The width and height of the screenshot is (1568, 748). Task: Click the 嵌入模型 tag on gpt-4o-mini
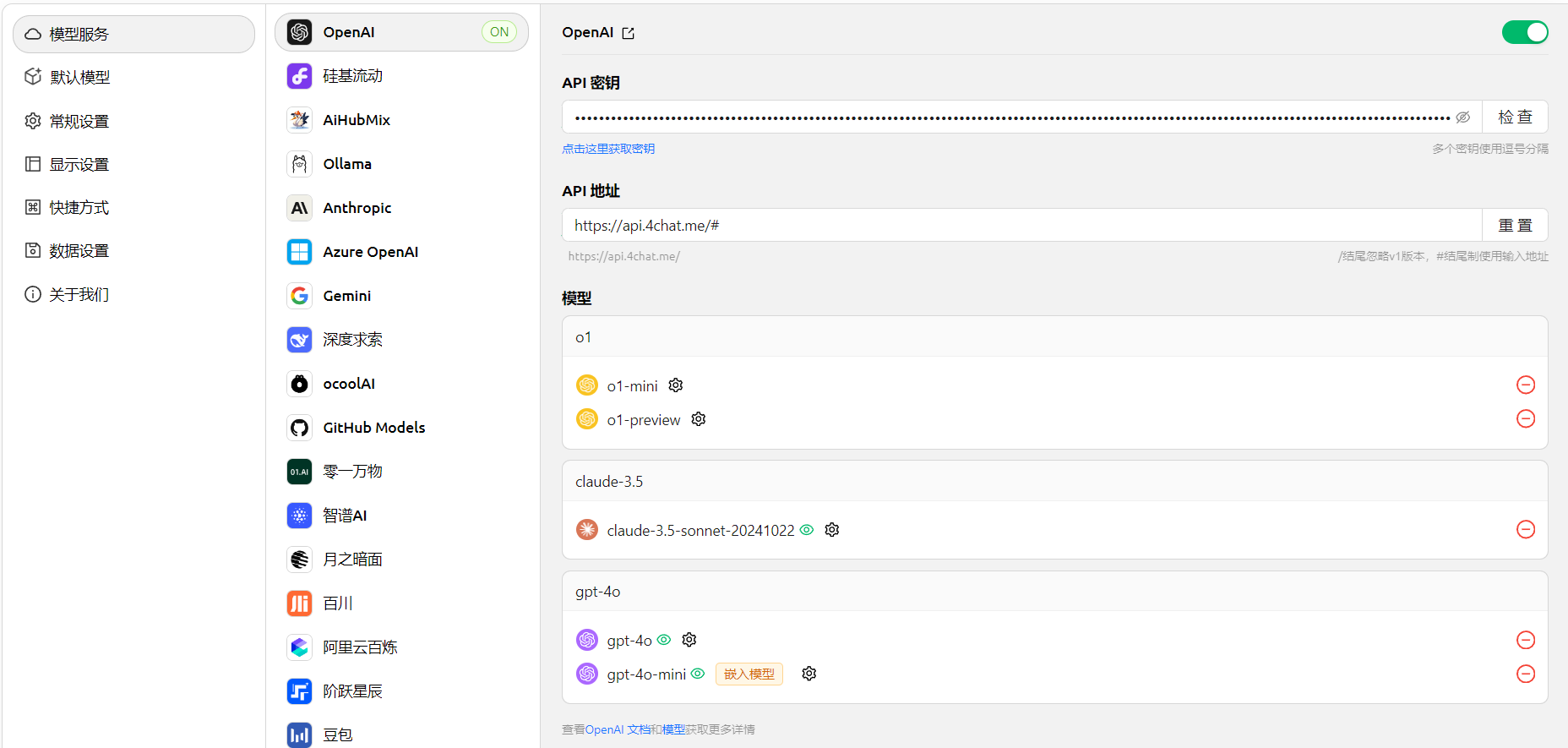(749, 674)
